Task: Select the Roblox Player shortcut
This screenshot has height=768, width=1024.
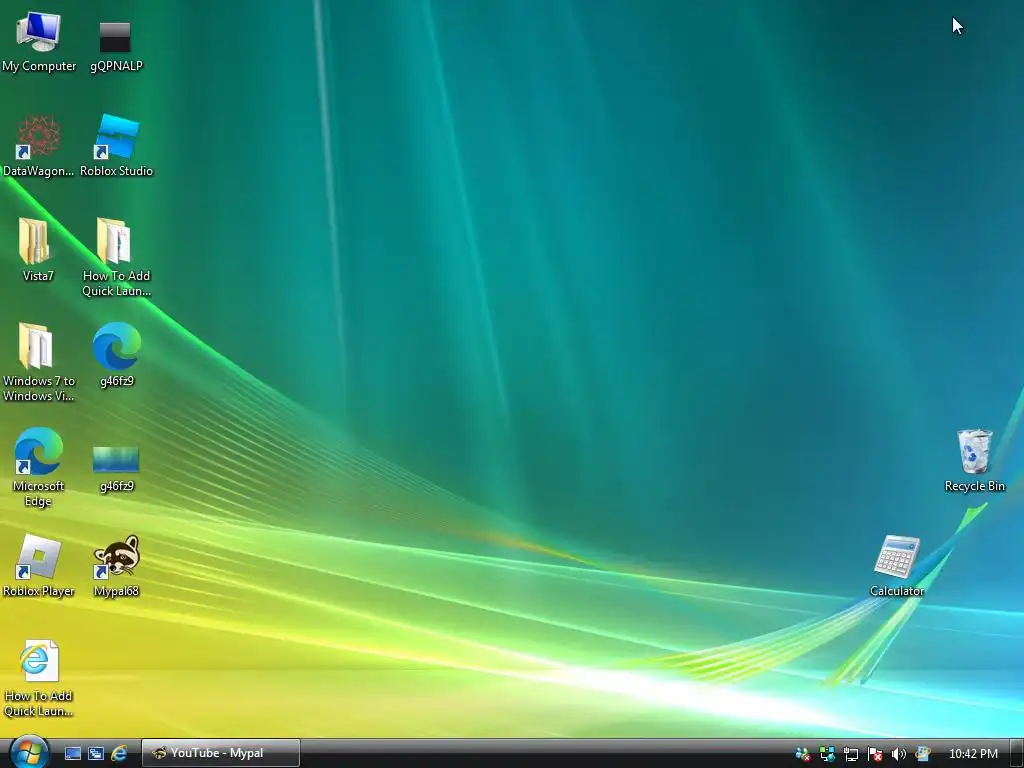Action: point(39,566)
